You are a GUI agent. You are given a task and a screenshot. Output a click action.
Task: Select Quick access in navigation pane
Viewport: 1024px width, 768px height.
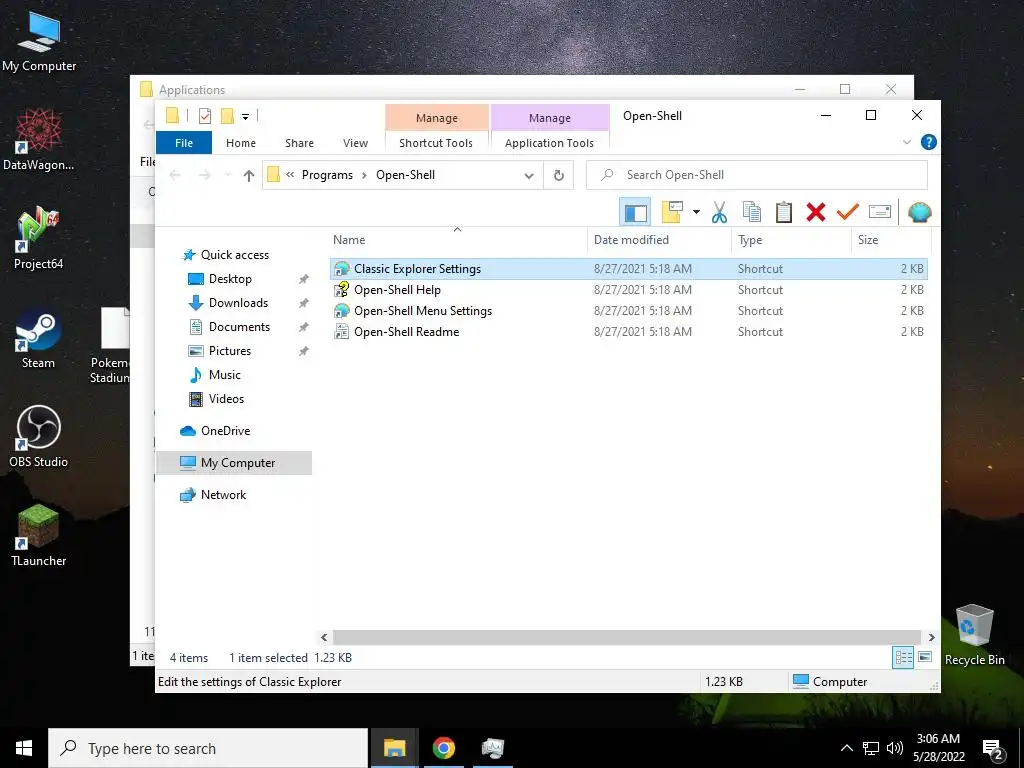coord(234,255)
